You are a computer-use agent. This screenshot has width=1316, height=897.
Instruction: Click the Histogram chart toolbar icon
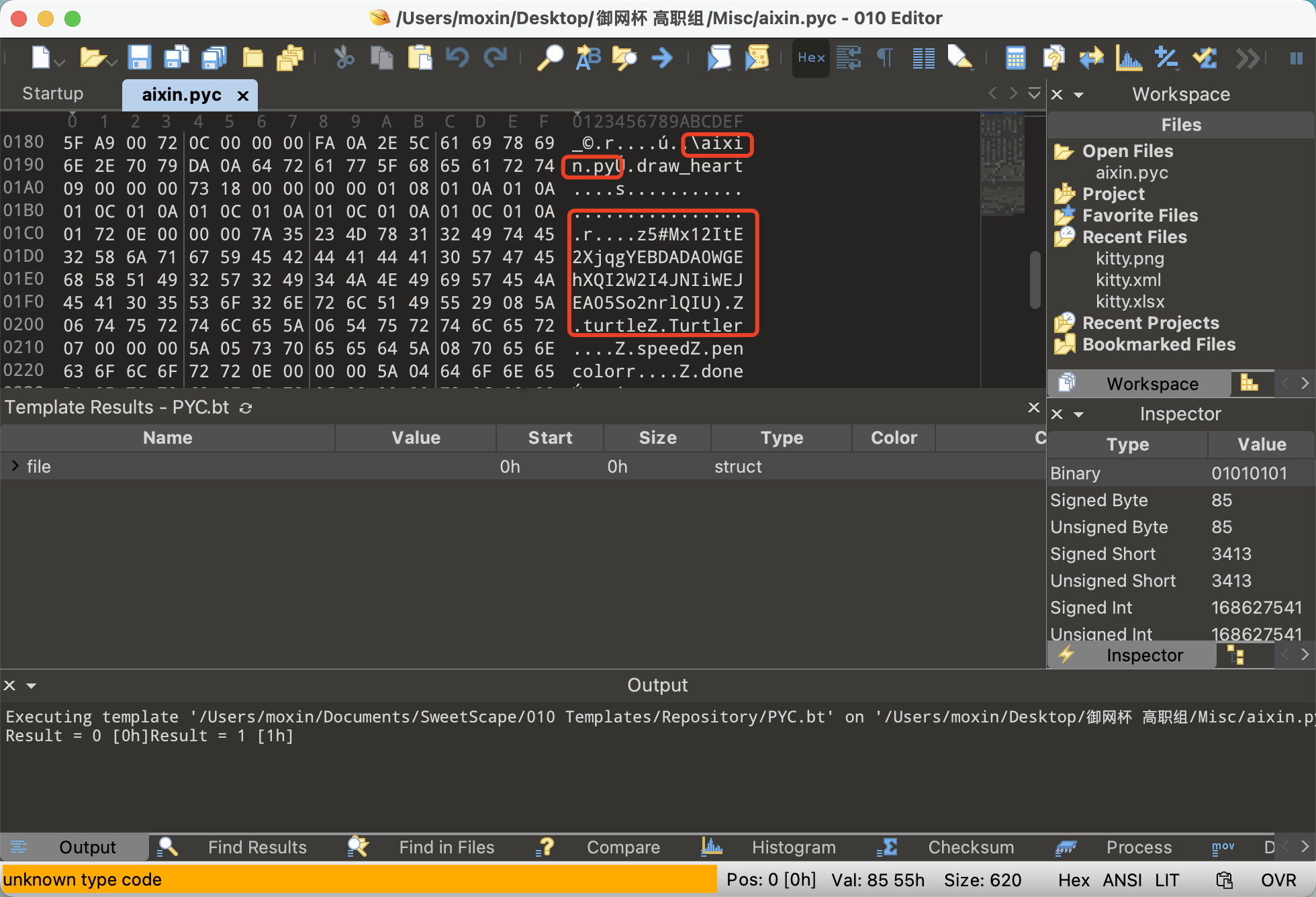pos(1128,58)
